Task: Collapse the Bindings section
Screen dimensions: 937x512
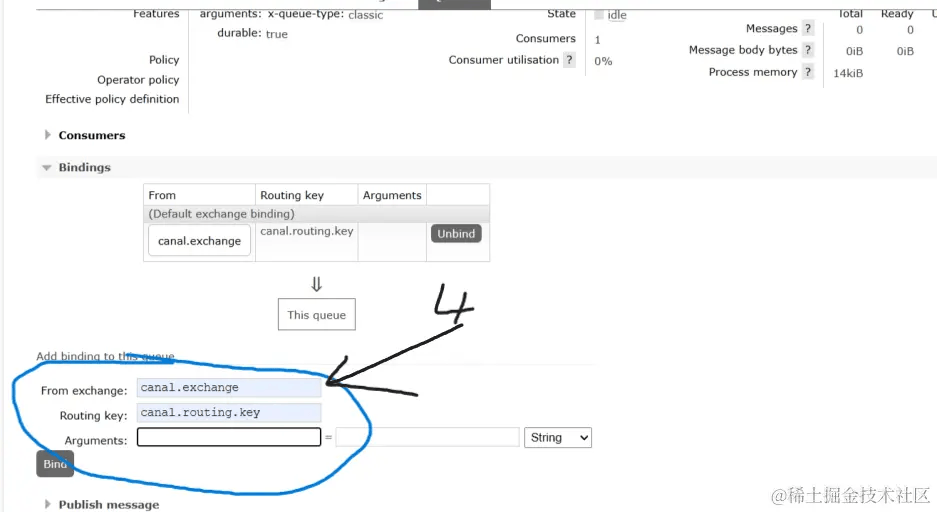Action: [x=84, y=167]
